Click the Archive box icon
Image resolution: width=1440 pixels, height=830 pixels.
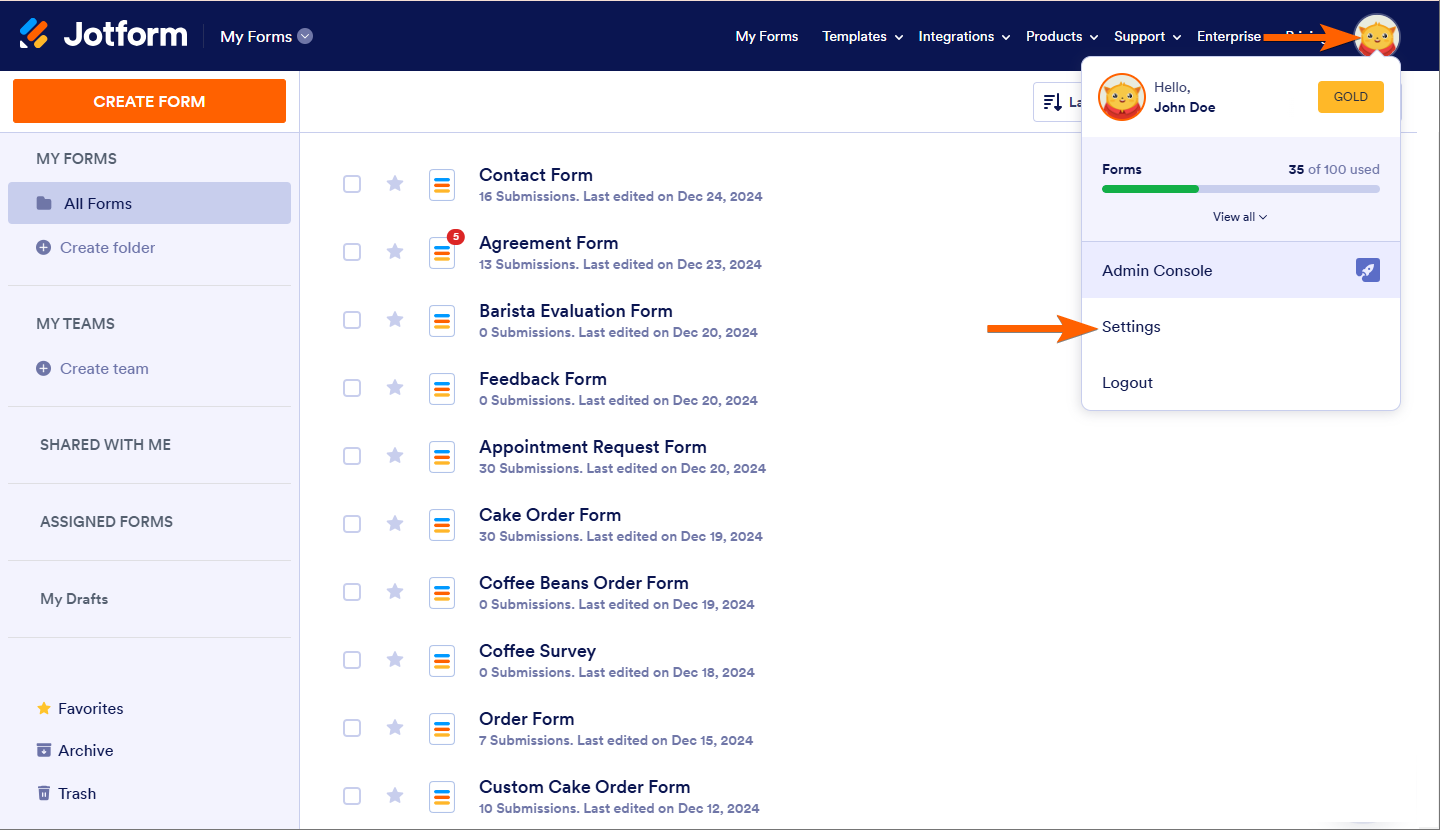click(x=44, y=750)
